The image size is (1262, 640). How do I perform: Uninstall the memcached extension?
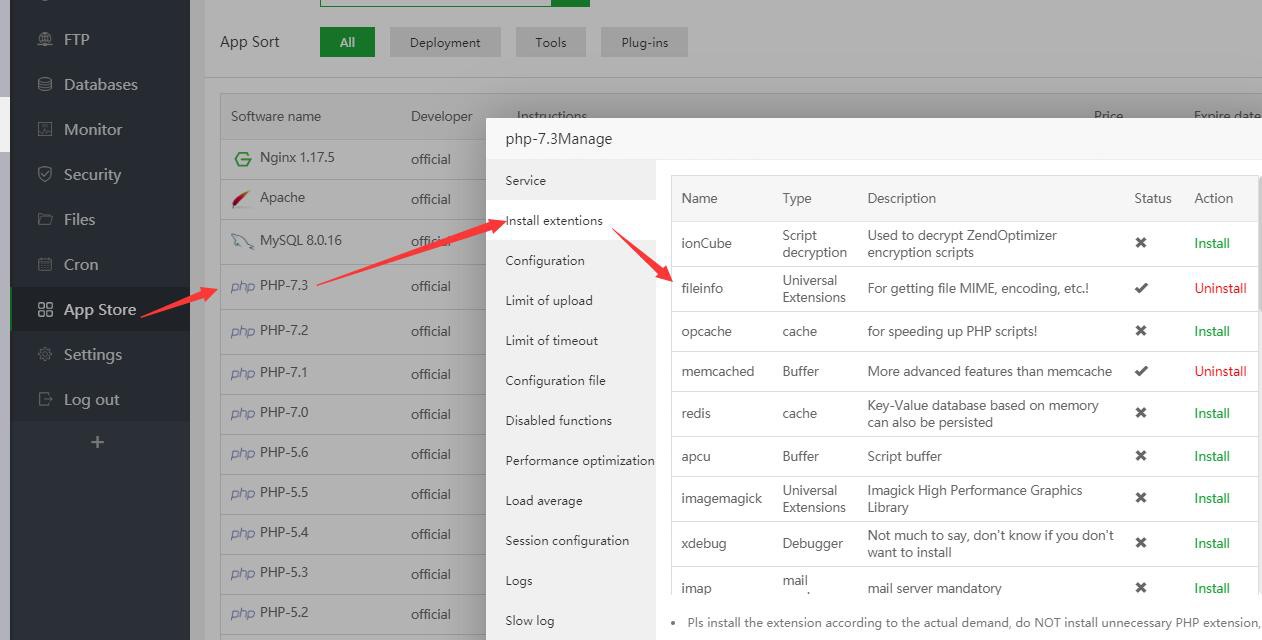(1220, 371)
